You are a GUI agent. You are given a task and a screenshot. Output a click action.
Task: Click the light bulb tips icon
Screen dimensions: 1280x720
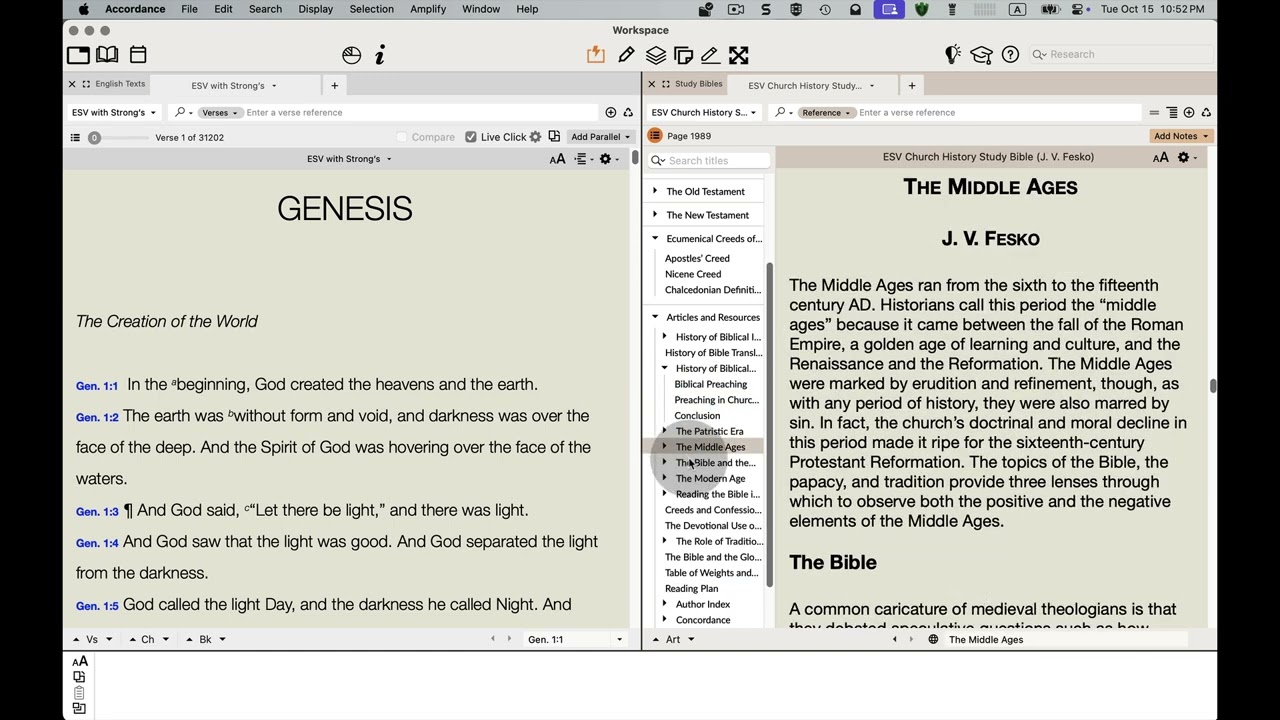[953, 54]
